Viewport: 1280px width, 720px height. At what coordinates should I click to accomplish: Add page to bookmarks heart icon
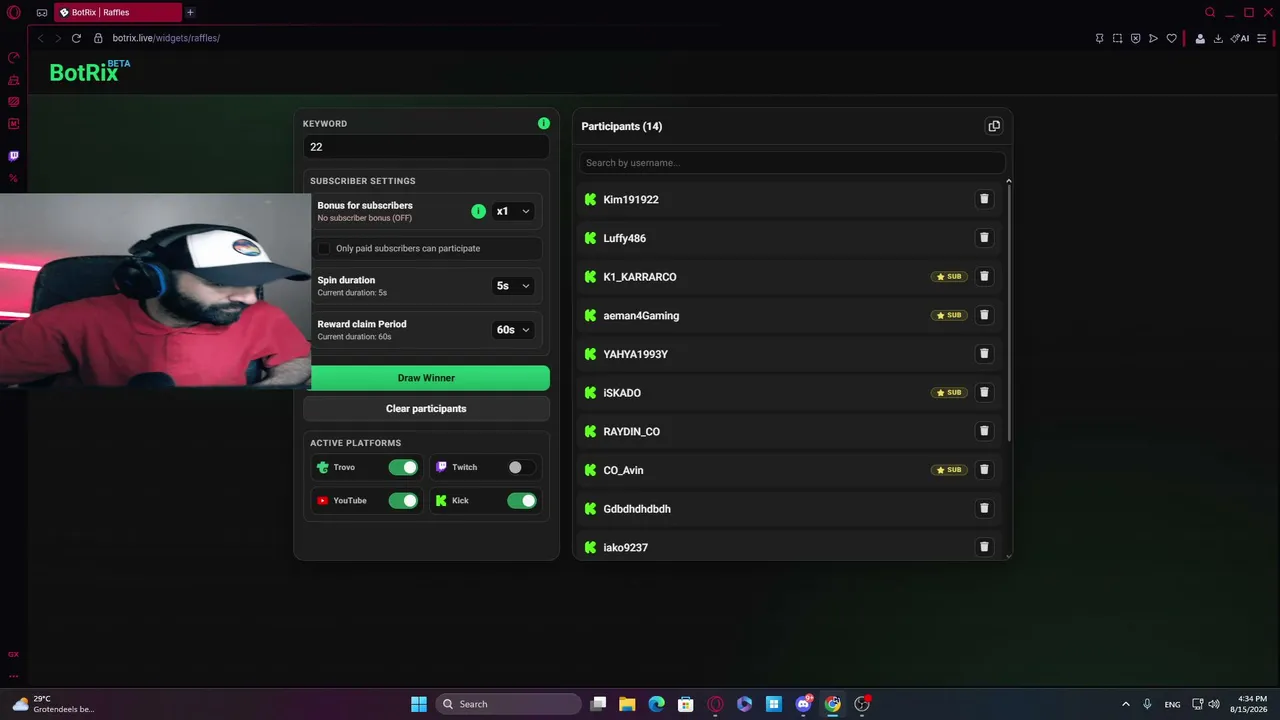(x=1171, y=38)
